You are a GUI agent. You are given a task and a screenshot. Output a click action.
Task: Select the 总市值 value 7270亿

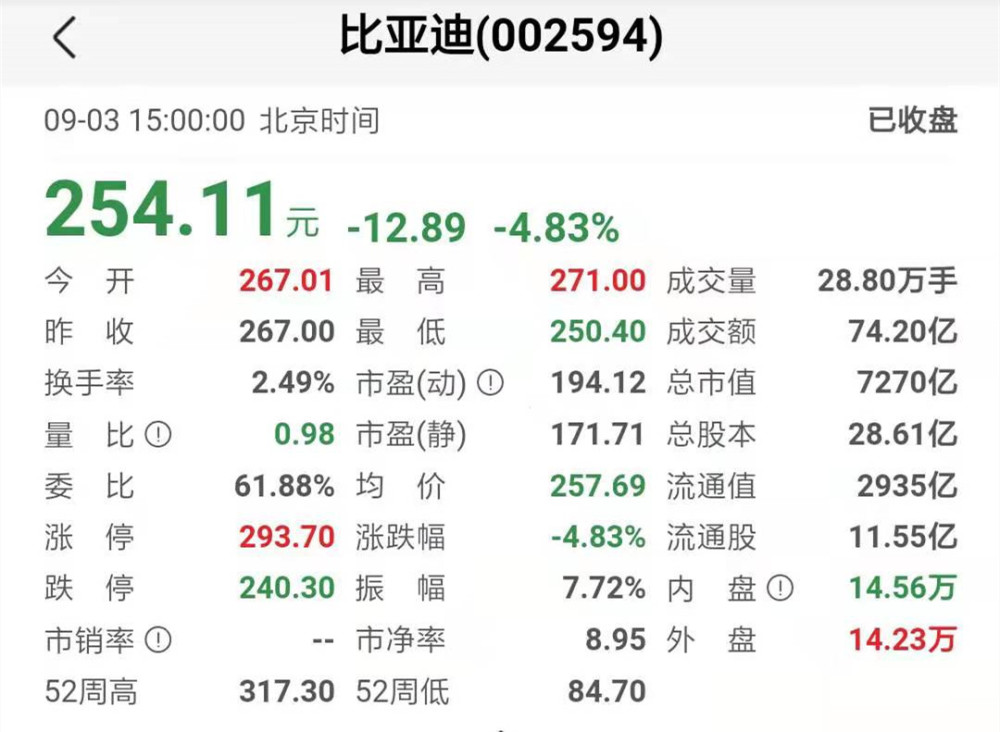point(908,383)
